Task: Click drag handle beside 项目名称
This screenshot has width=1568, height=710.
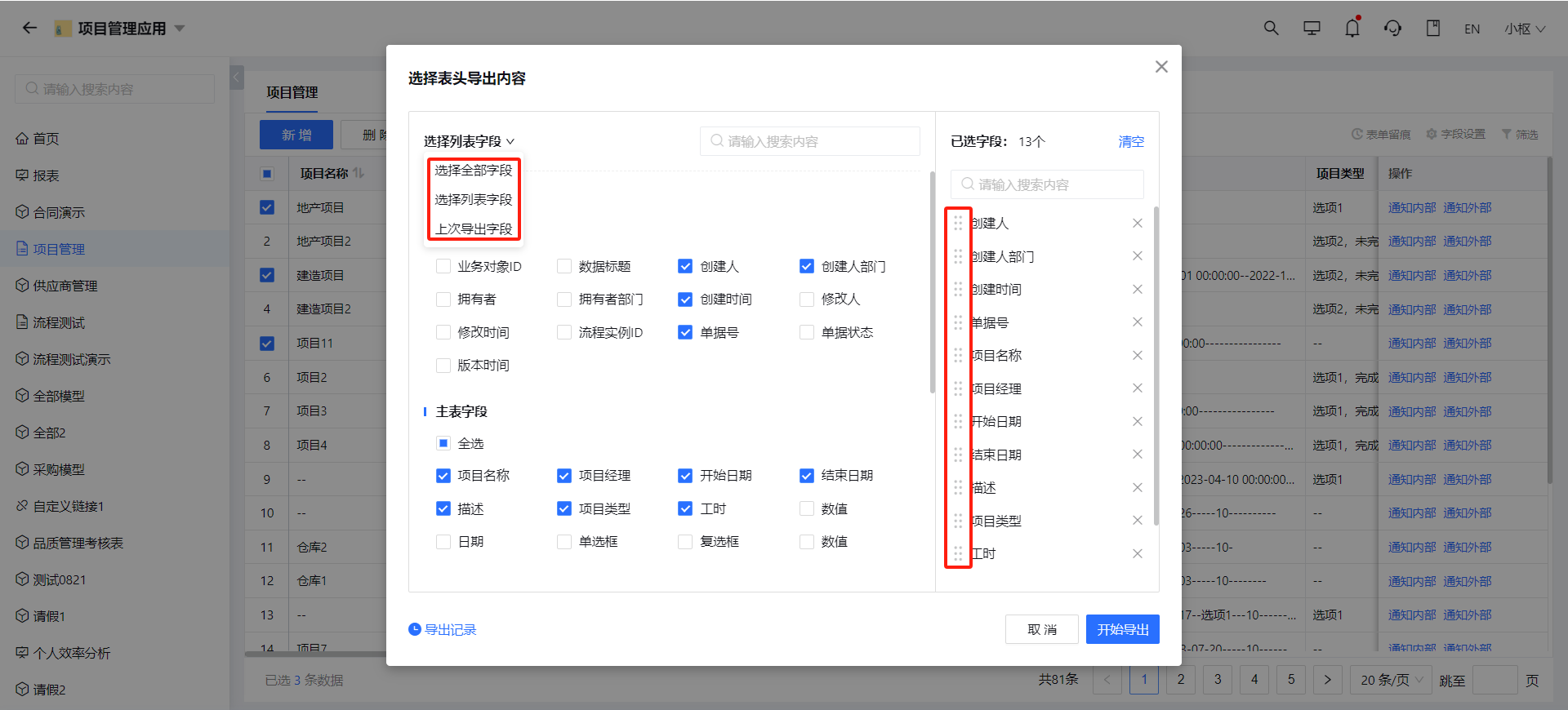Action: pos(958,355)
